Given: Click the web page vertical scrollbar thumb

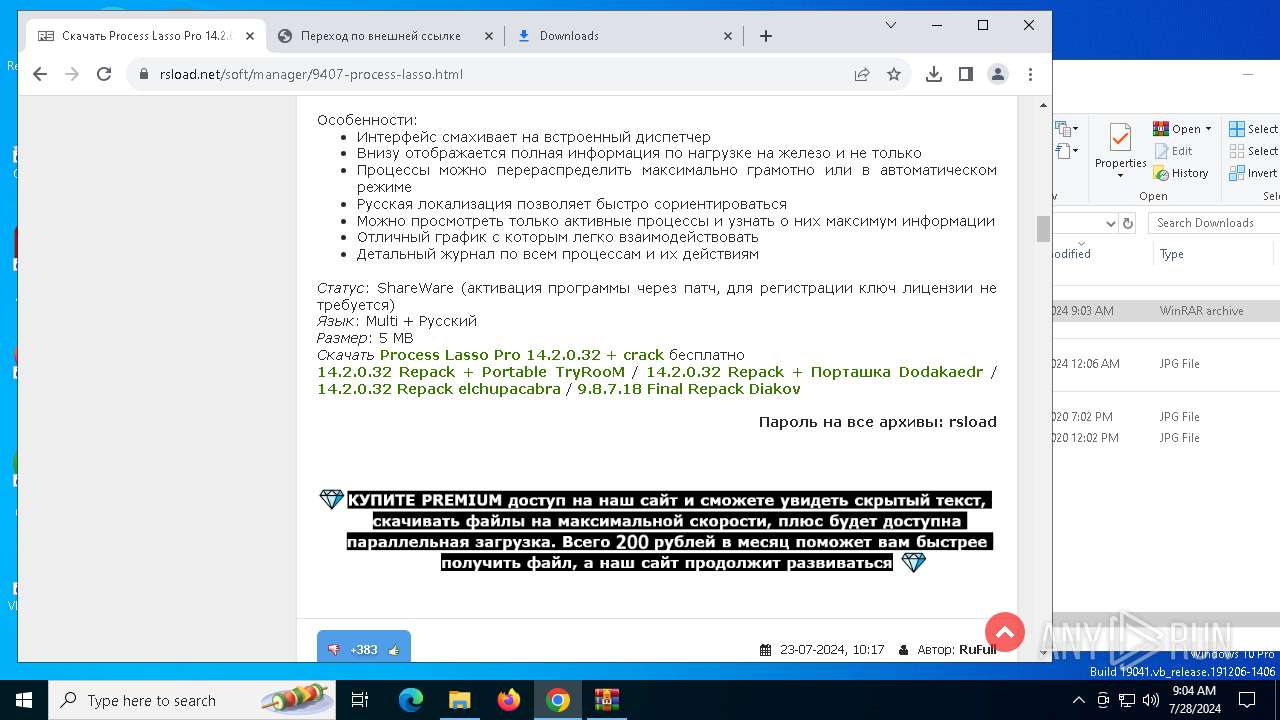Looking at the screenshot, I should [1043, 229].
